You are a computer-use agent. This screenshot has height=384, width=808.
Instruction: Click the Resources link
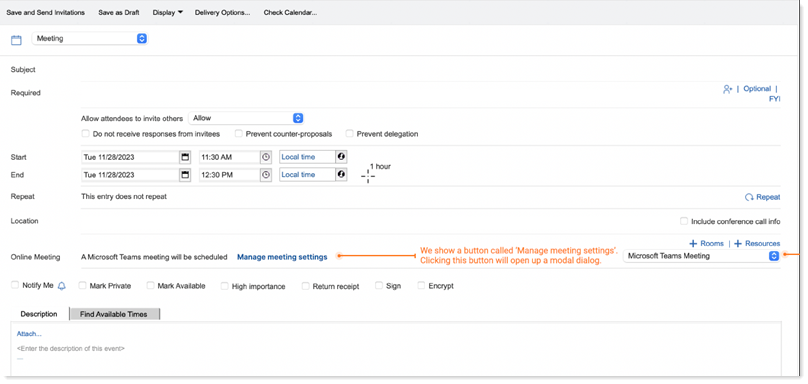tap(762, 243)
